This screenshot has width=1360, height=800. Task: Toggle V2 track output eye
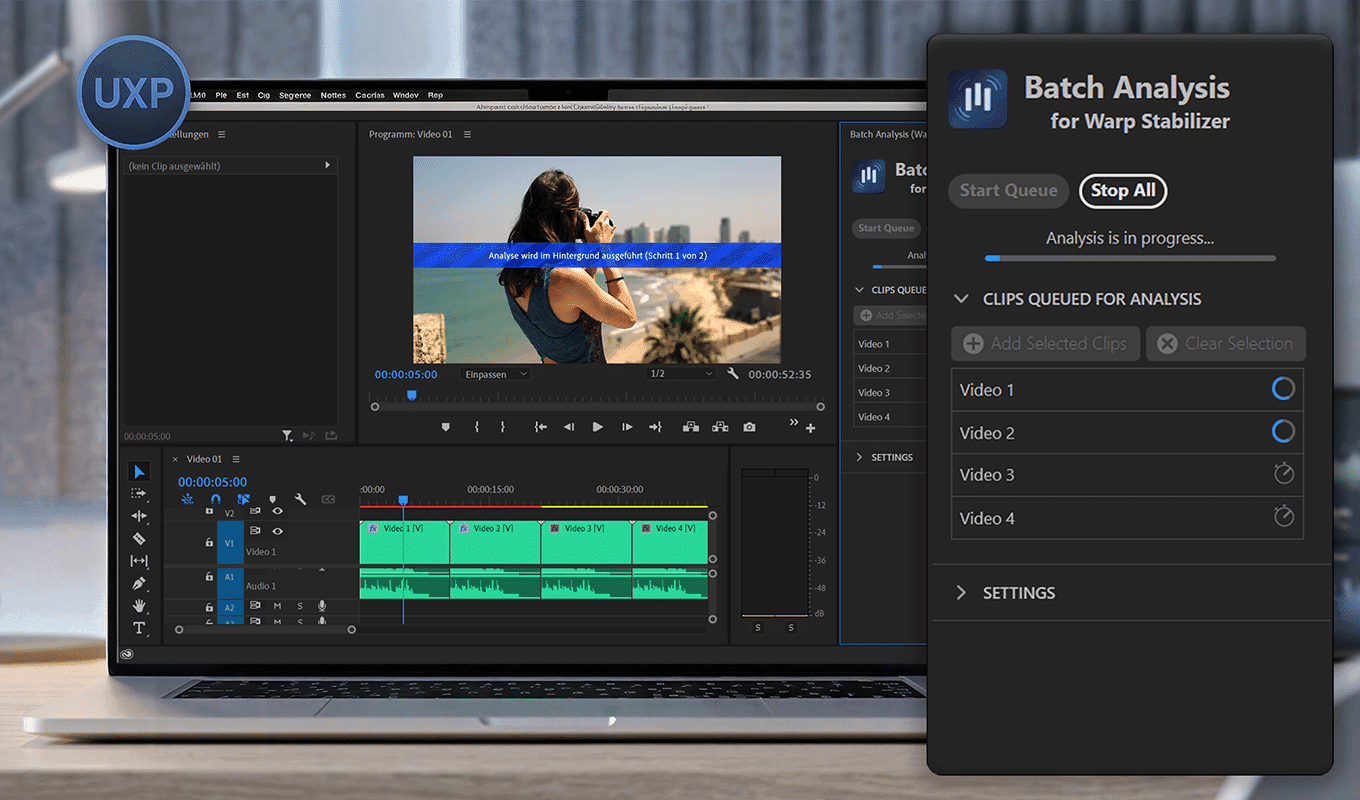(x=277, y=512)
